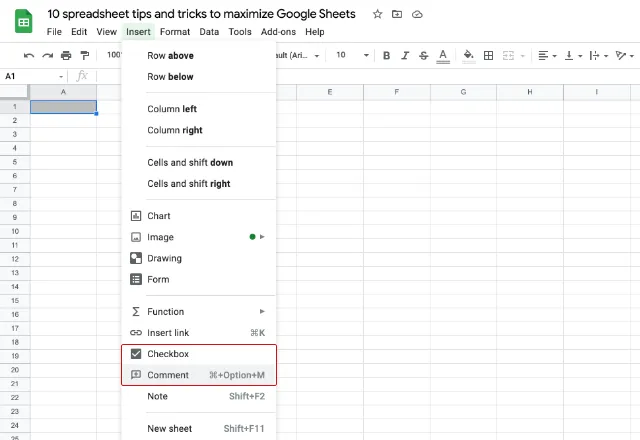The height and width of the screenshot is (440, 640).
Task: Select the paint format tool
Action: tap(85, 55)
